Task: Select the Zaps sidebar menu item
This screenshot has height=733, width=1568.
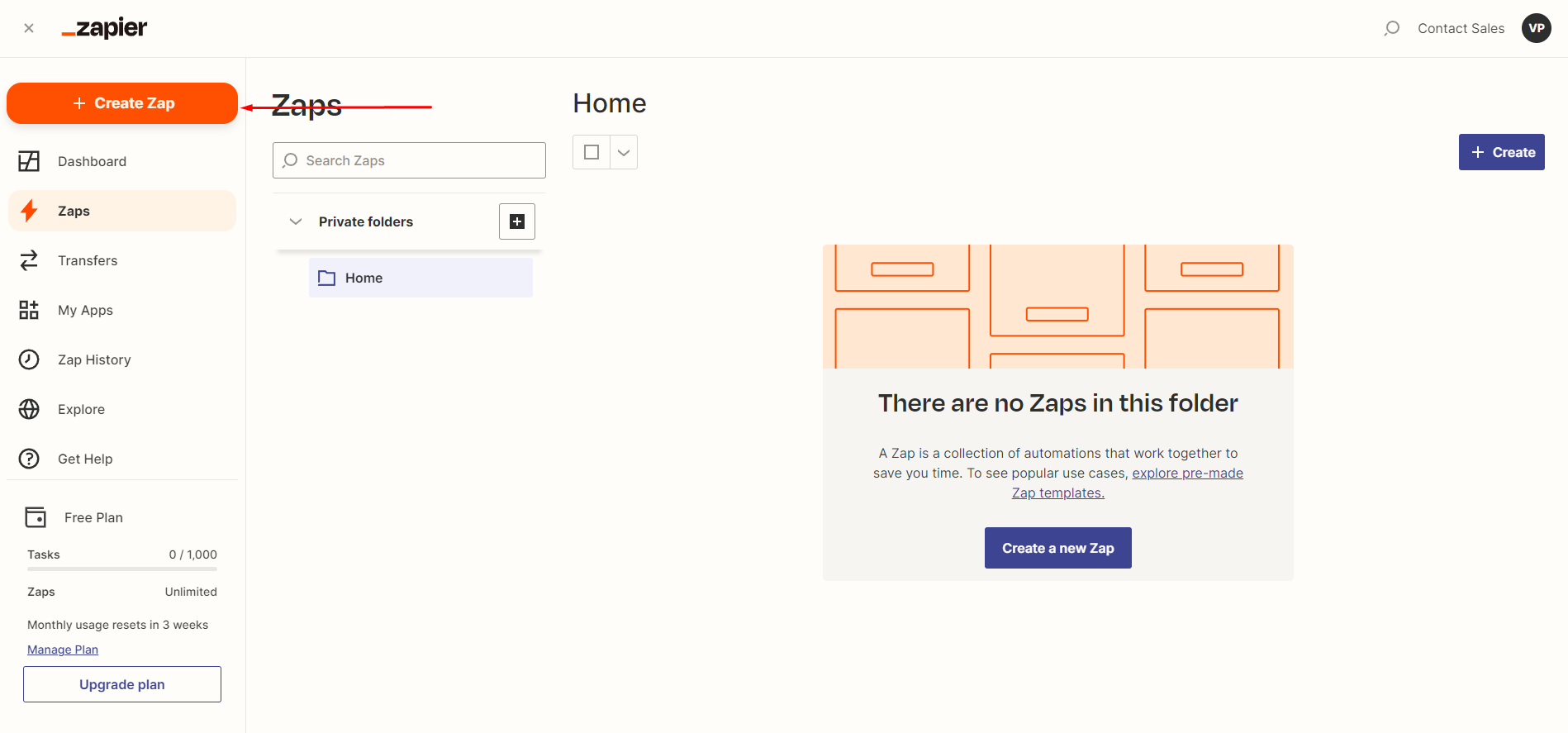Action: (122, 211)
